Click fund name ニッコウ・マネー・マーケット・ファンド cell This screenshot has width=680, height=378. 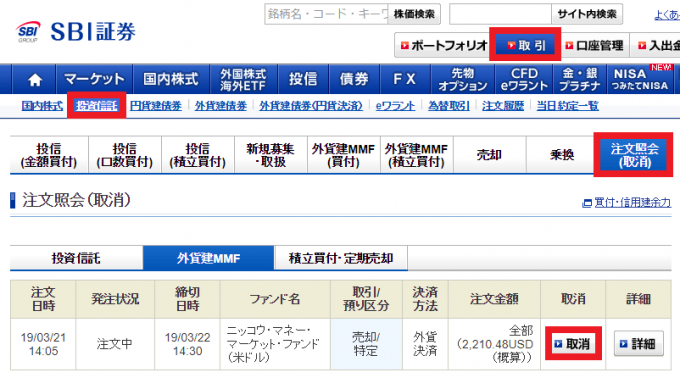click(275, 344)
